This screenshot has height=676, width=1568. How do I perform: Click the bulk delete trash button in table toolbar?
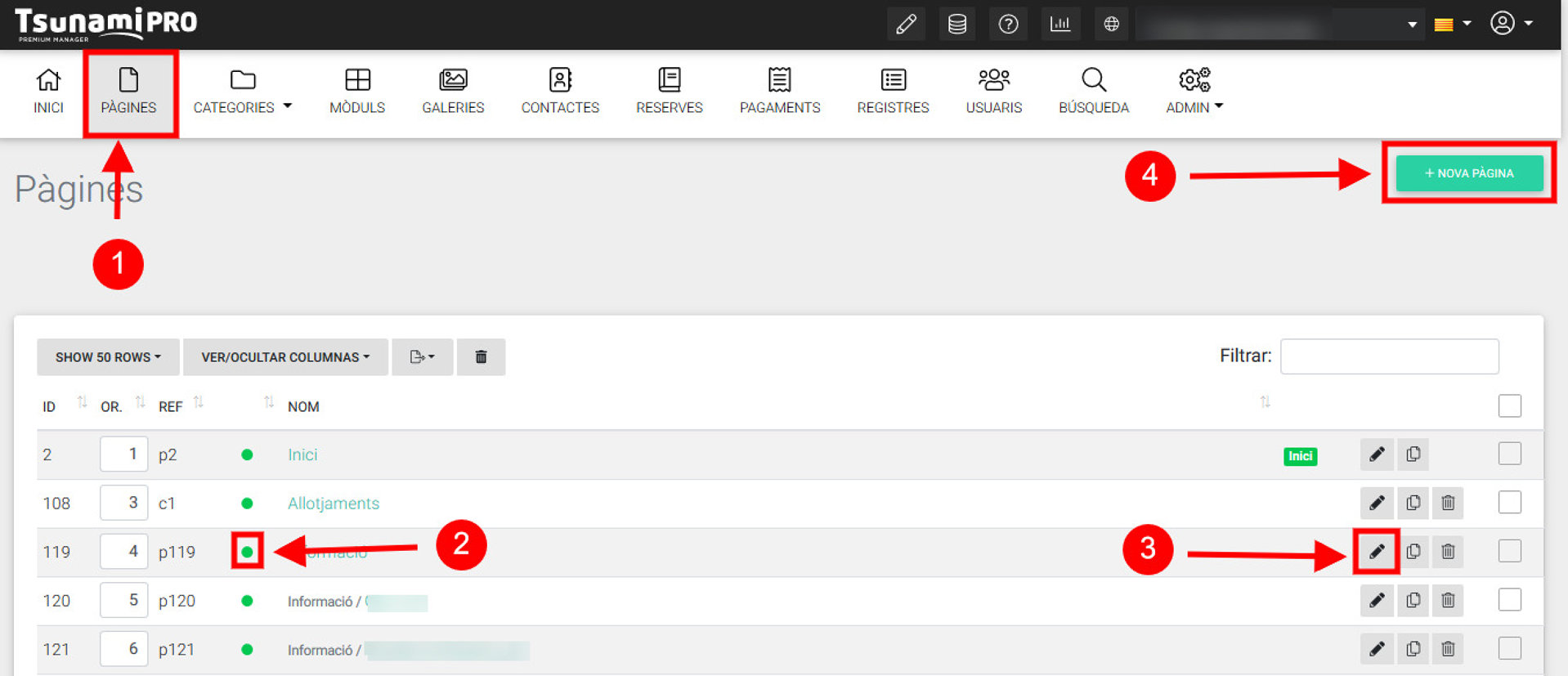pyautogui.click(x=481, y=357)
